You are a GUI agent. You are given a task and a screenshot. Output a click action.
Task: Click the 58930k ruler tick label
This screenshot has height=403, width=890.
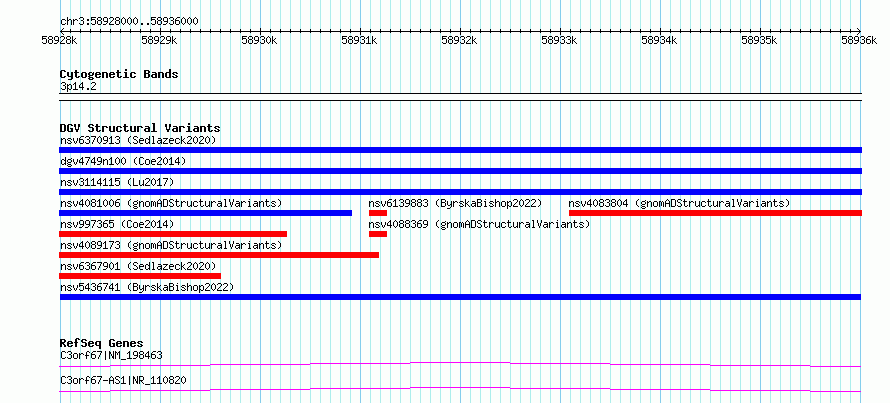(x=259, y=40)
